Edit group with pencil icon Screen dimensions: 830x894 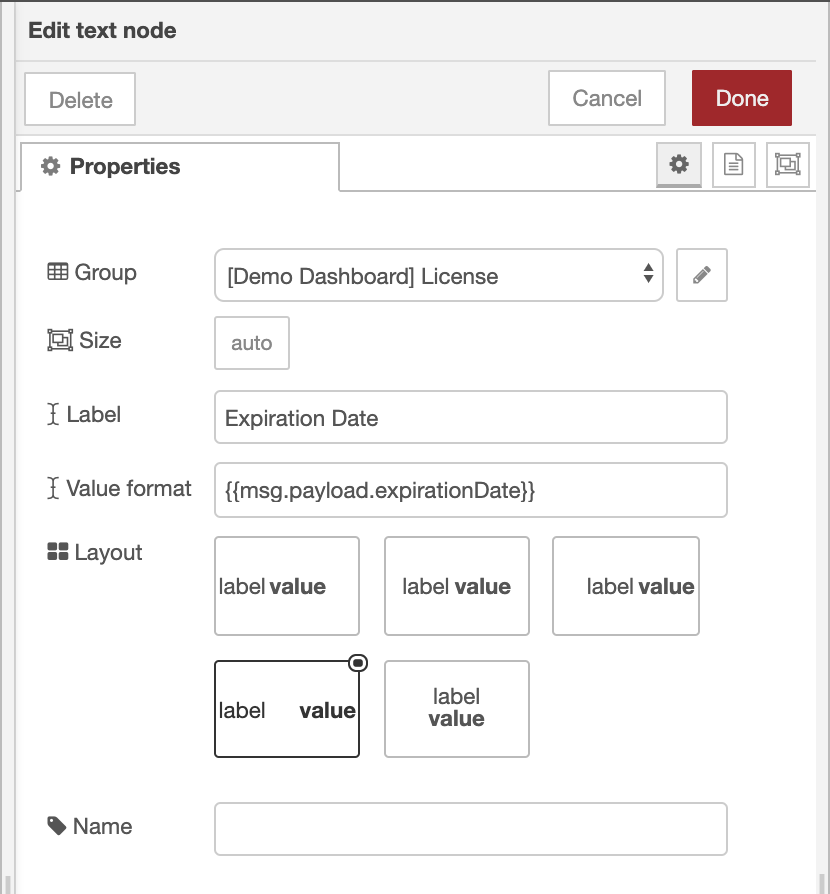point(702,275)
